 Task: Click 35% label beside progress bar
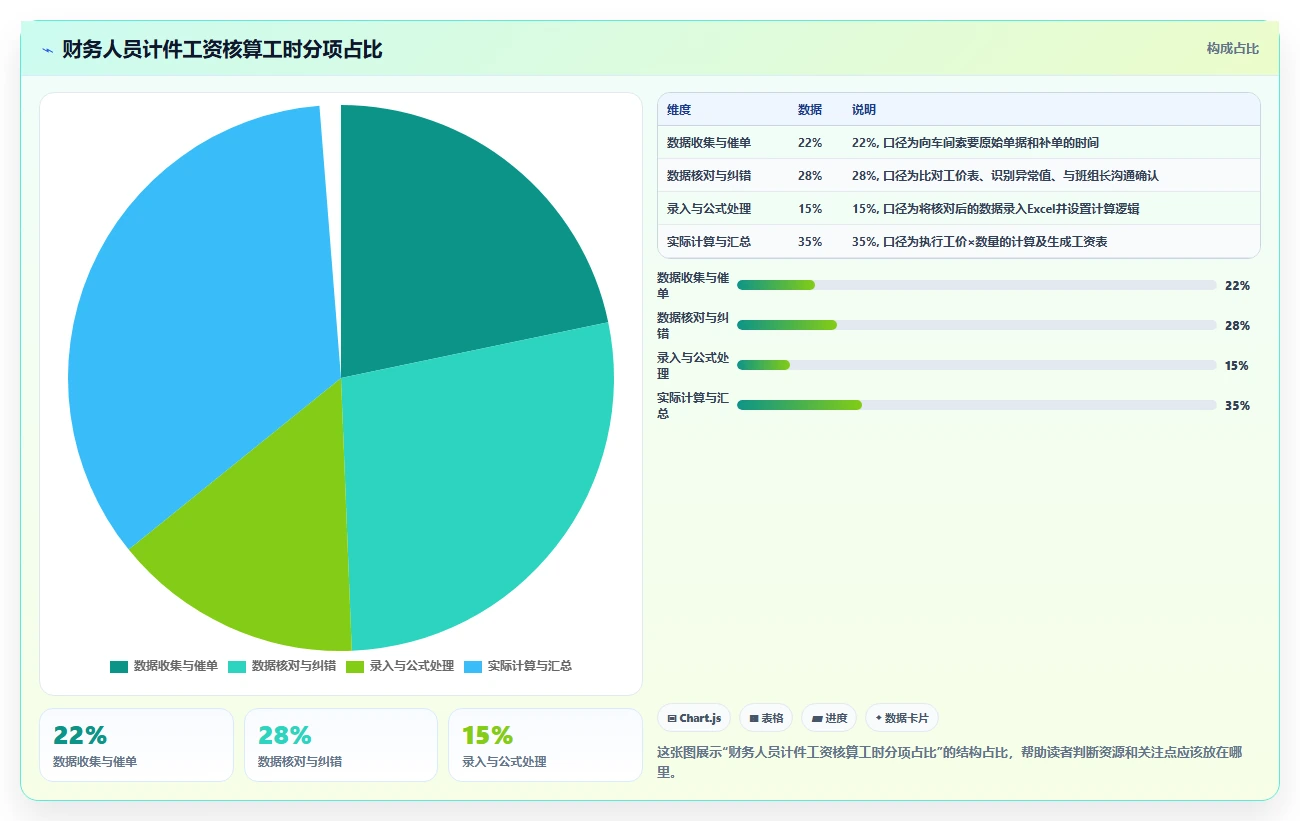point(1237,406)
